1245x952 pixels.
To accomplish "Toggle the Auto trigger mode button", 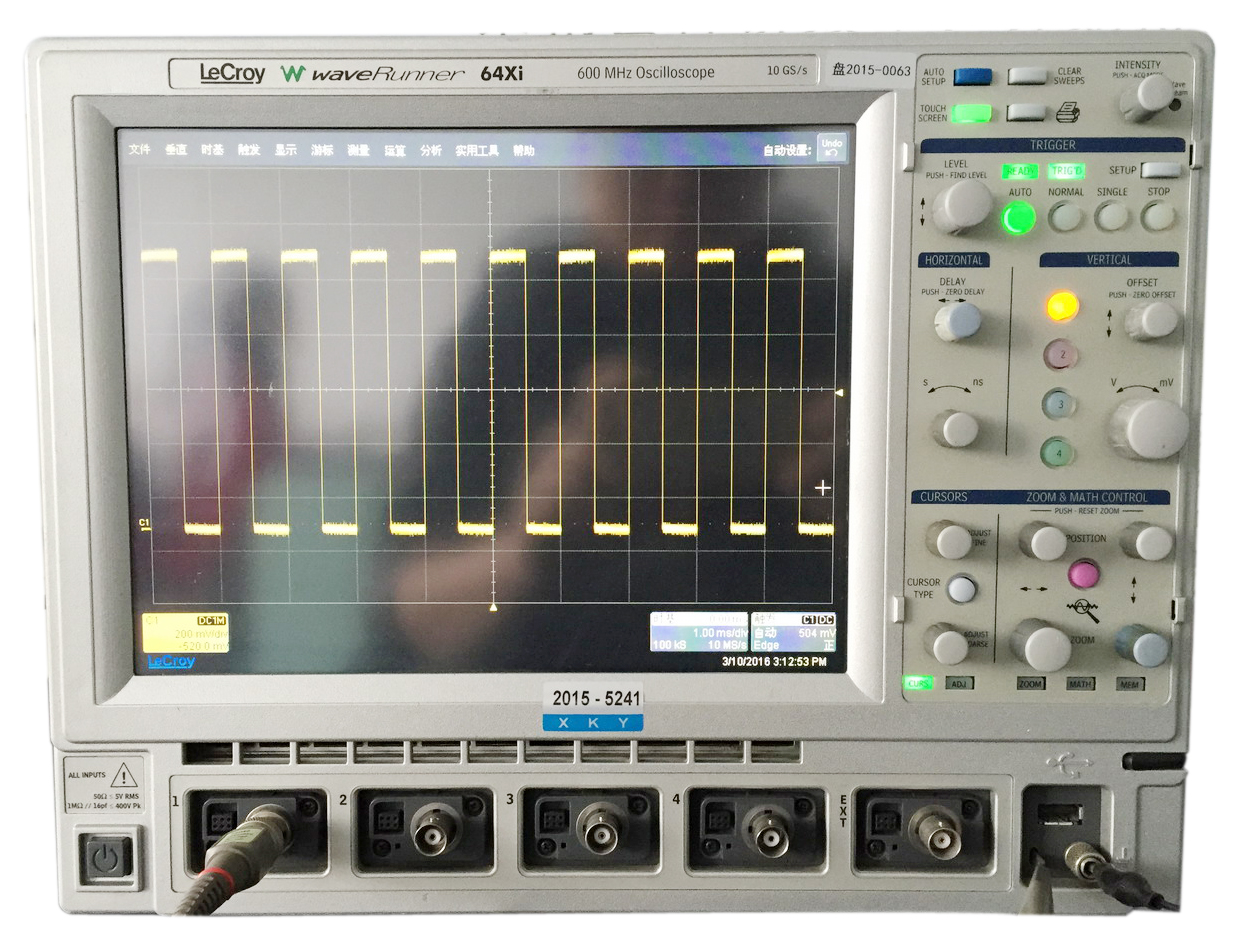I will (1019, 217).
